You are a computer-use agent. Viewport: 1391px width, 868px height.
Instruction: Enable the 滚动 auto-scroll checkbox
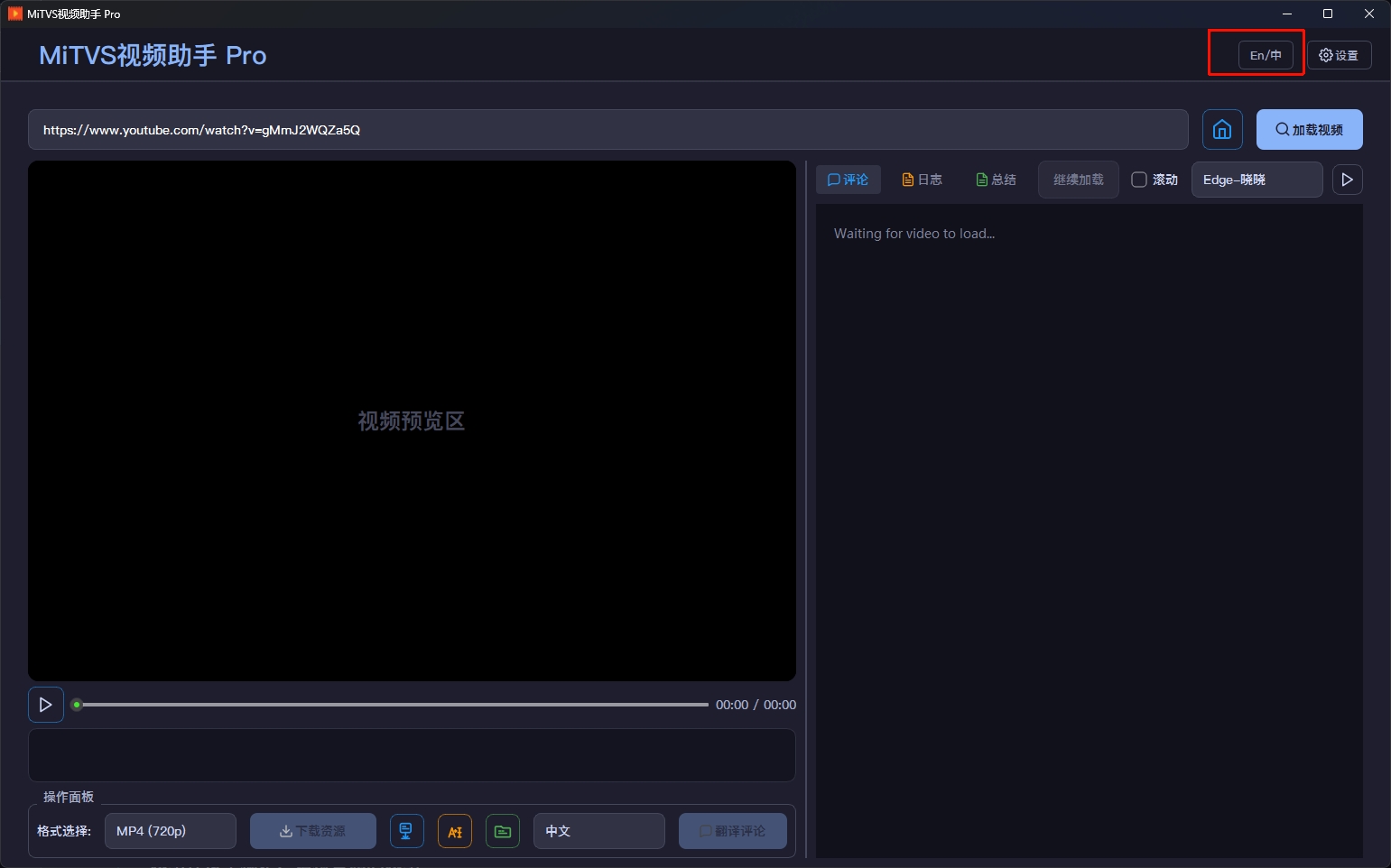[1139, 180]
